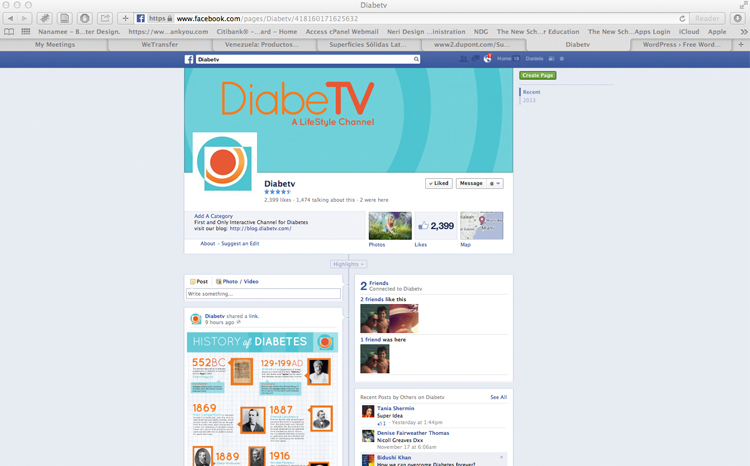Screen dimensions: 750x466
Task: Click the search magnifier in Facebook search
Action: [416, 59]
